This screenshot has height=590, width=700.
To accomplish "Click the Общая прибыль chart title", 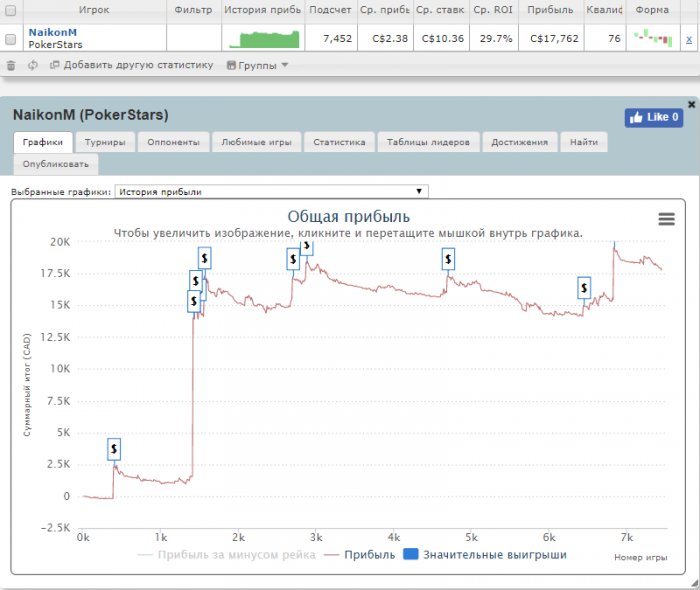I will 349,216.
